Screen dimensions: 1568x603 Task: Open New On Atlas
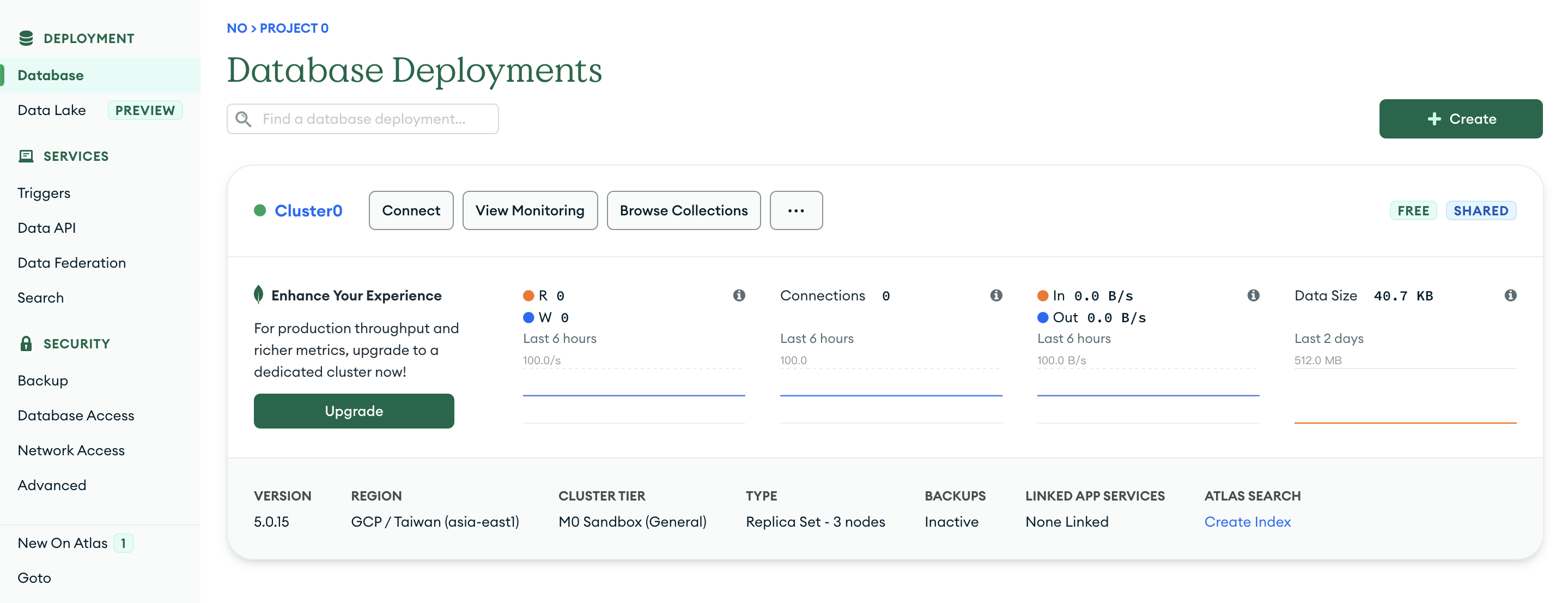coord(63,542)
